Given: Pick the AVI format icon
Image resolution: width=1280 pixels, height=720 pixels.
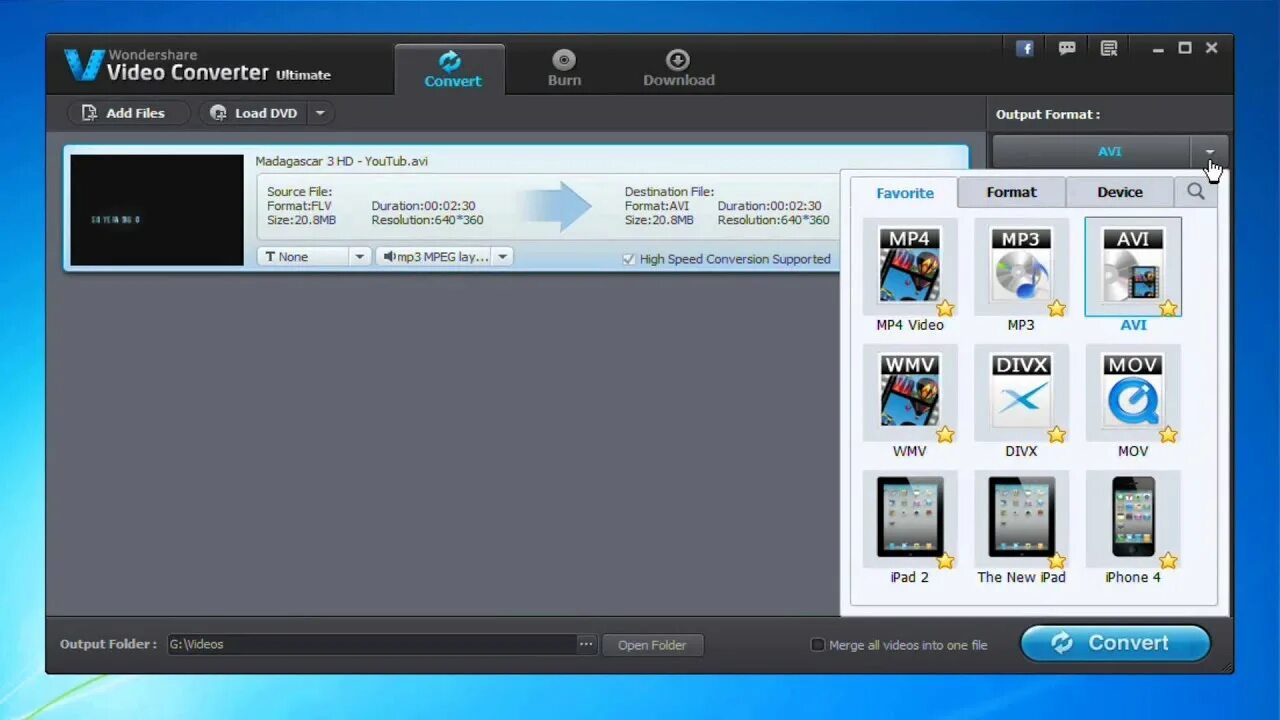Looking at the screenshot, I should (x=1133, y=266).
